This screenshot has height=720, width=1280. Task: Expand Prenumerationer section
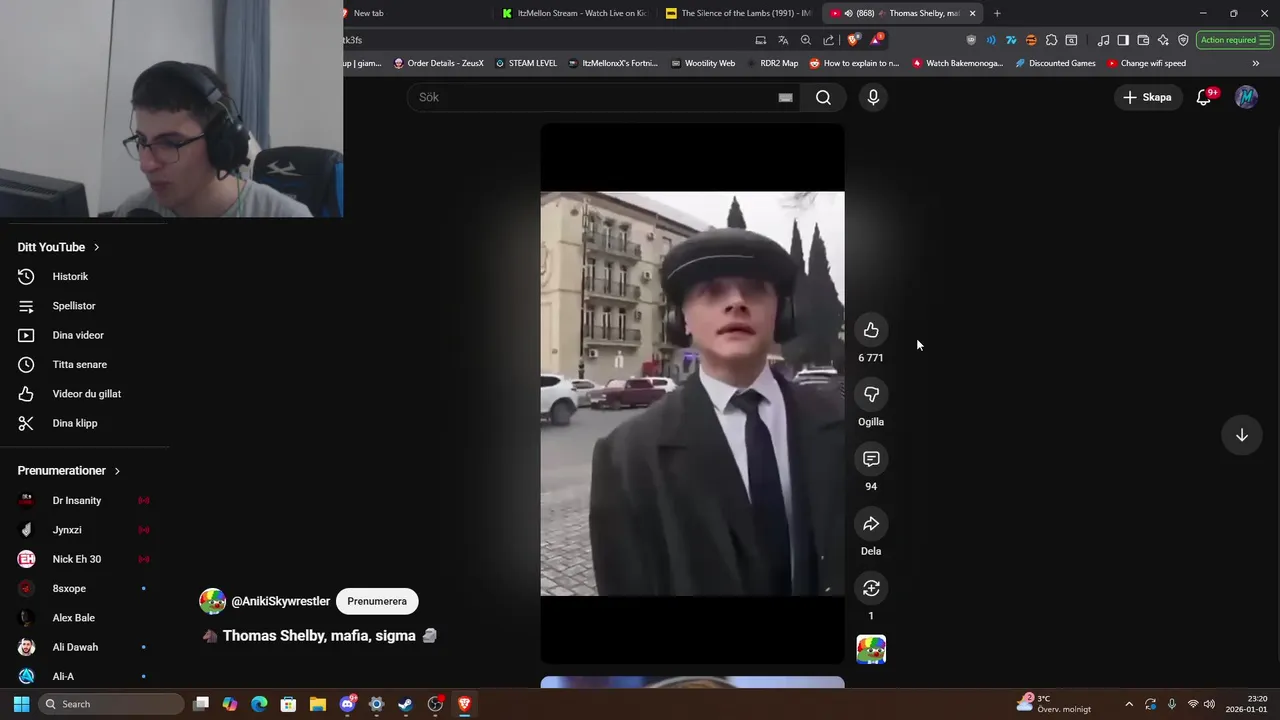click(68, 471)
